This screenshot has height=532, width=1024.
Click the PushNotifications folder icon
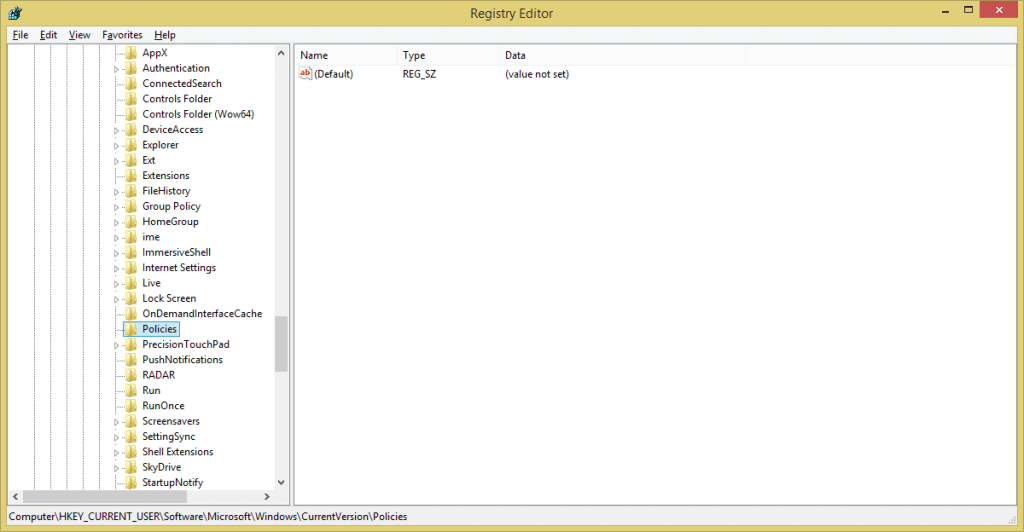131,360
